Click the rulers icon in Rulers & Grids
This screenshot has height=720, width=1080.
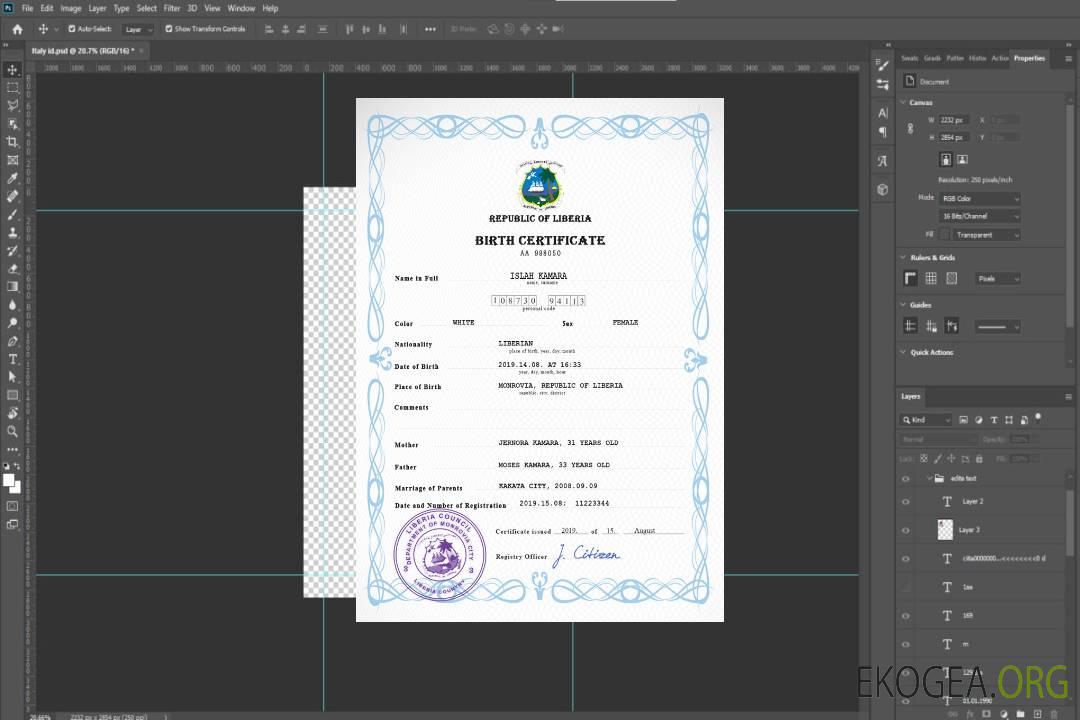tap(911, 278)
